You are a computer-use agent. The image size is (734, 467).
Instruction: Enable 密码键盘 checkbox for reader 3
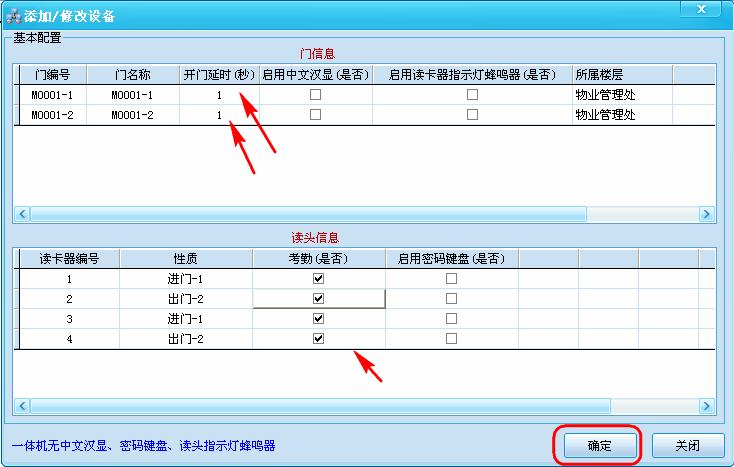point(452,319)
